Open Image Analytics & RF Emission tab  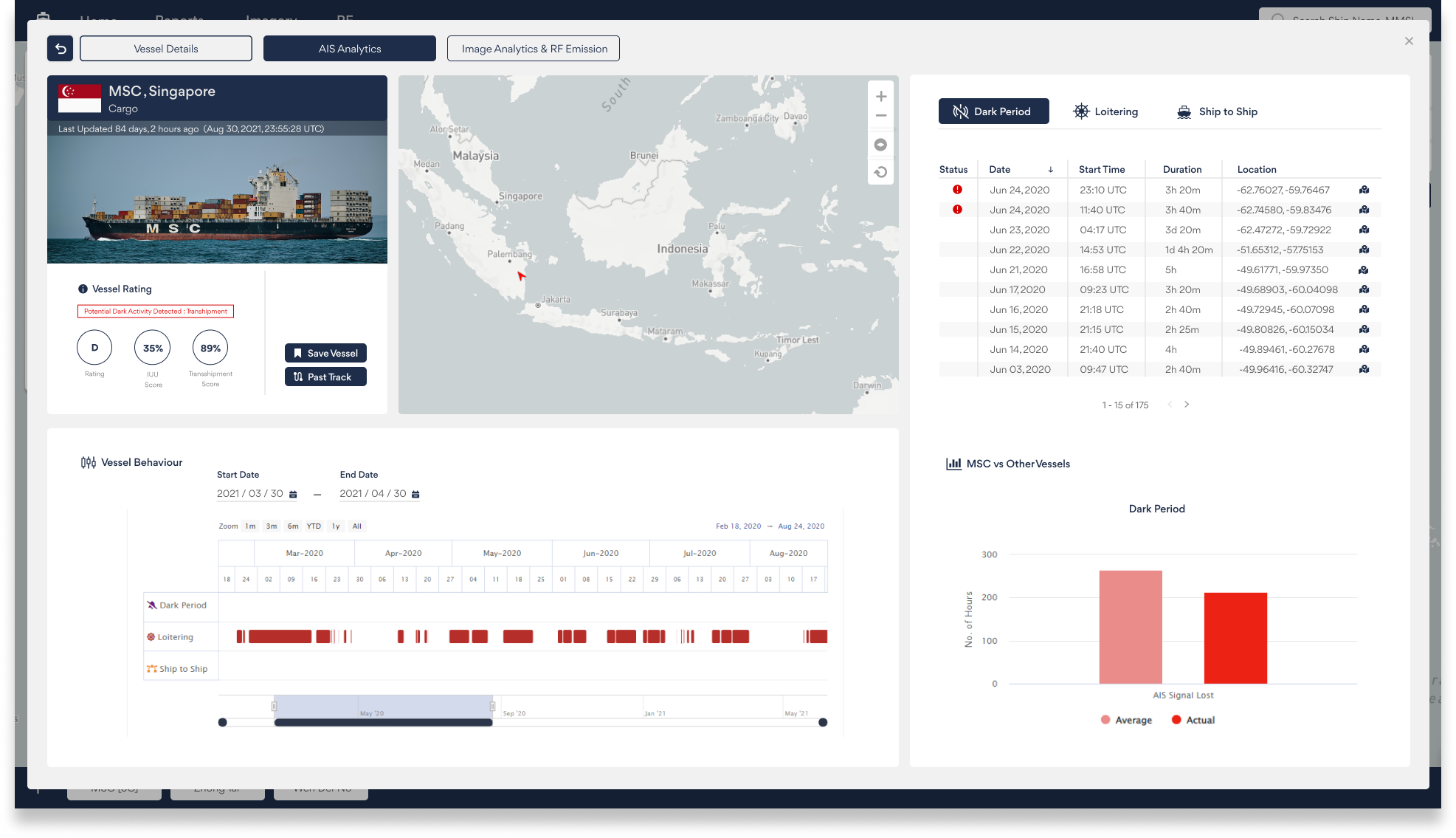pos(534,49)
